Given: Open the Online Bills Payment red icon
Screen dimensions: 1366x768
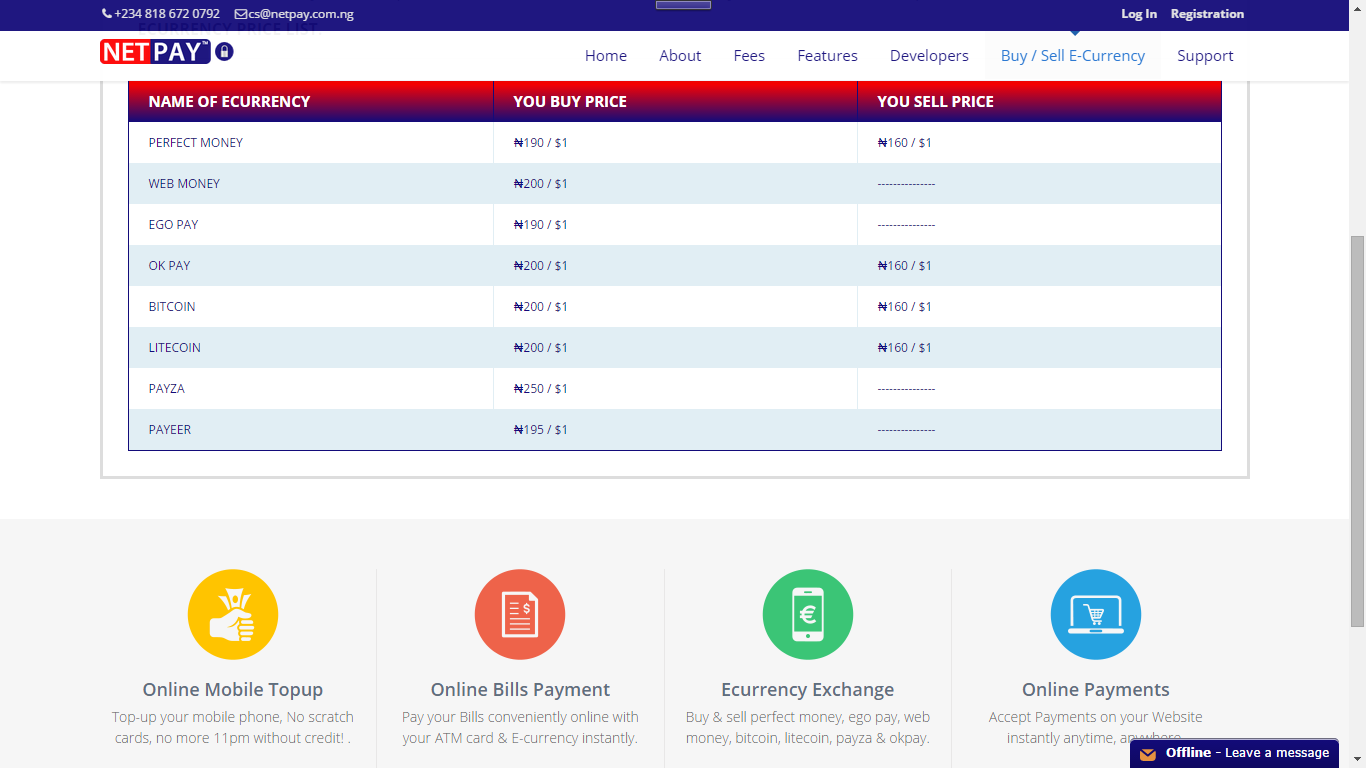Looking at the screenshot, I should point(520,614).
